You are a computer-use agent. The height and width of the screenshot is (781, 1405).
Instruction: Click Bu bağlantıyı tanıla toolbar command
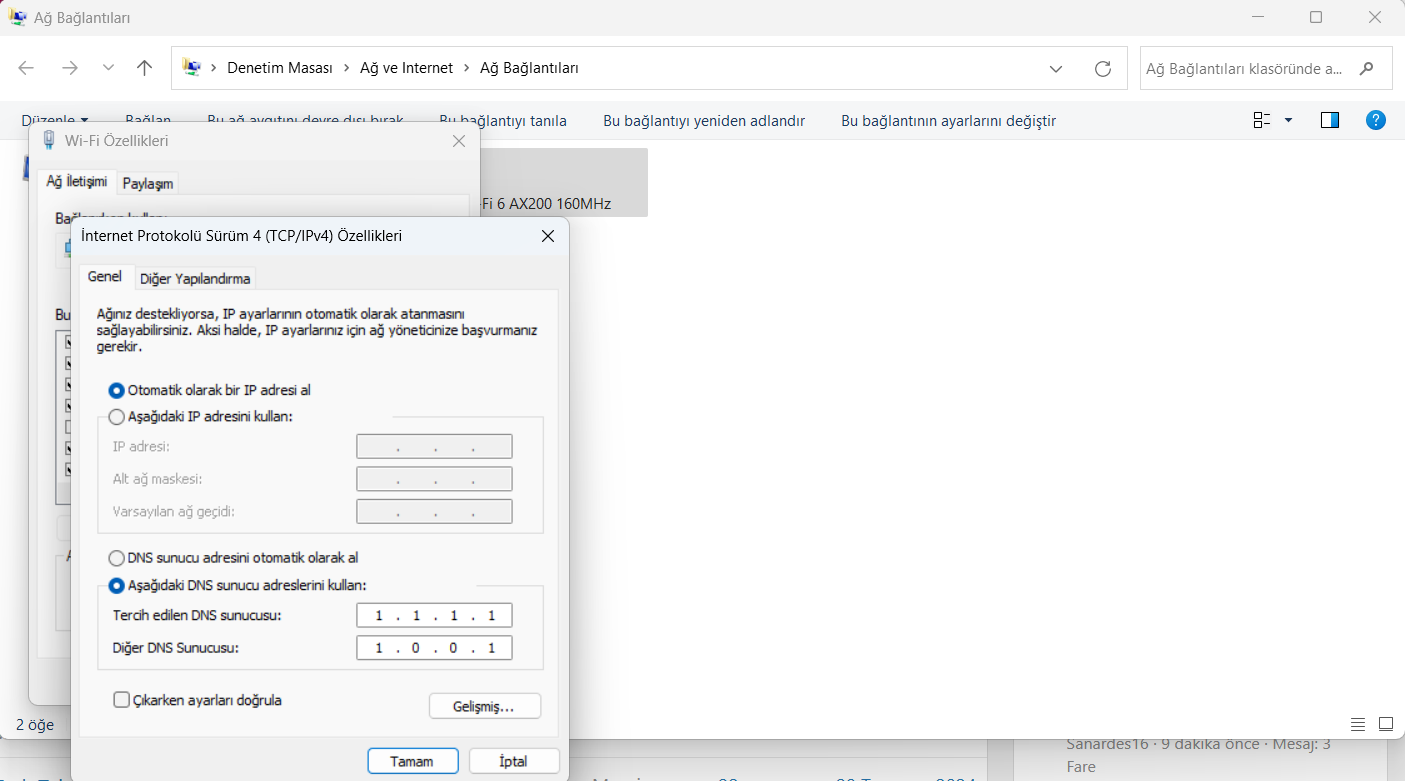(503, 121)
